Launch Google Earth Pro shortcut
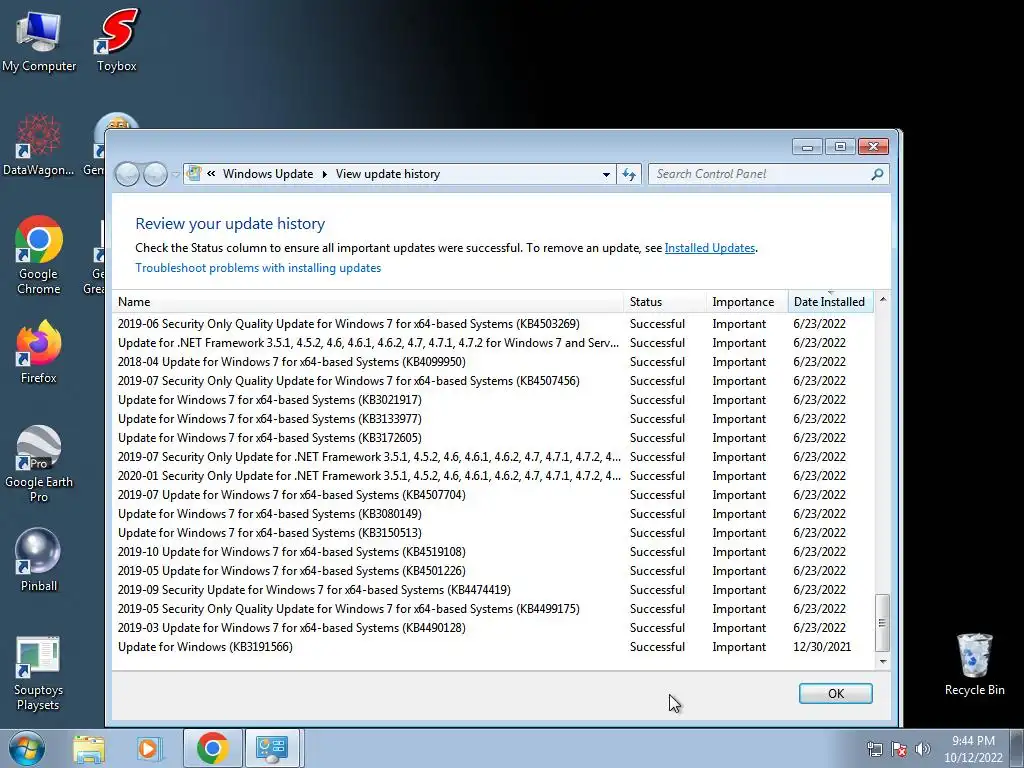 (x=39, y=464)
